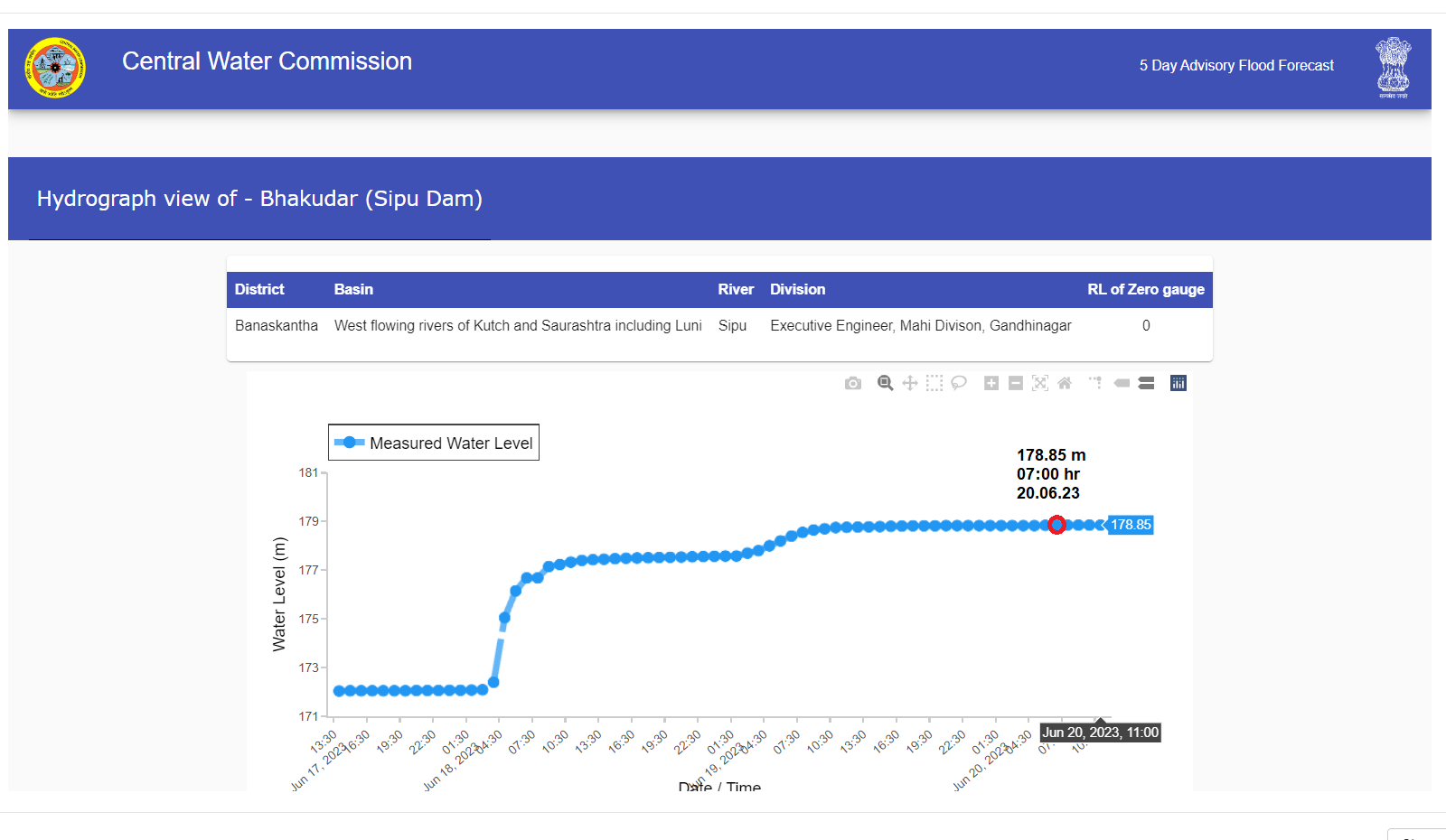Viewport: 1446px width, 840px height.
Task: Click the Central Water Commission title
Action: (267, 61)
